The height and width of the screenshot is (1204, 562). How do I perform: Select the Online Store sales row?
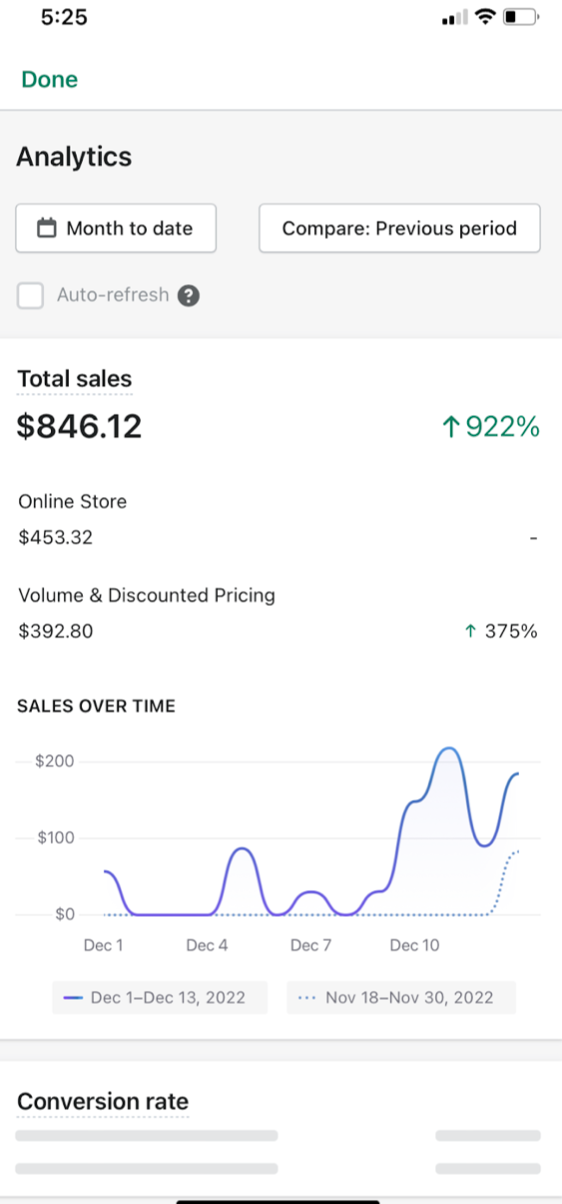[x=280, y=520]
